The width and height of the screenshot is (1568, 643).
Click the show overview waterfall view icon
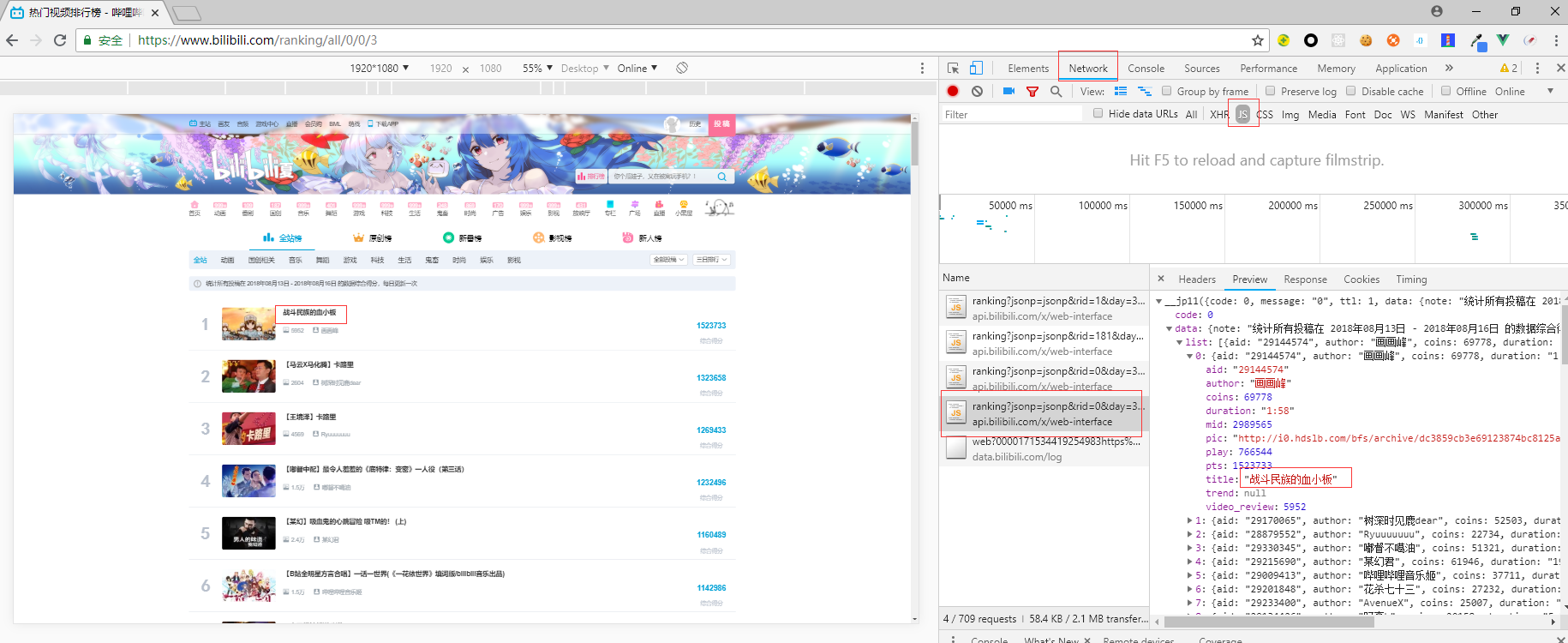click(x=1144, y=91)
